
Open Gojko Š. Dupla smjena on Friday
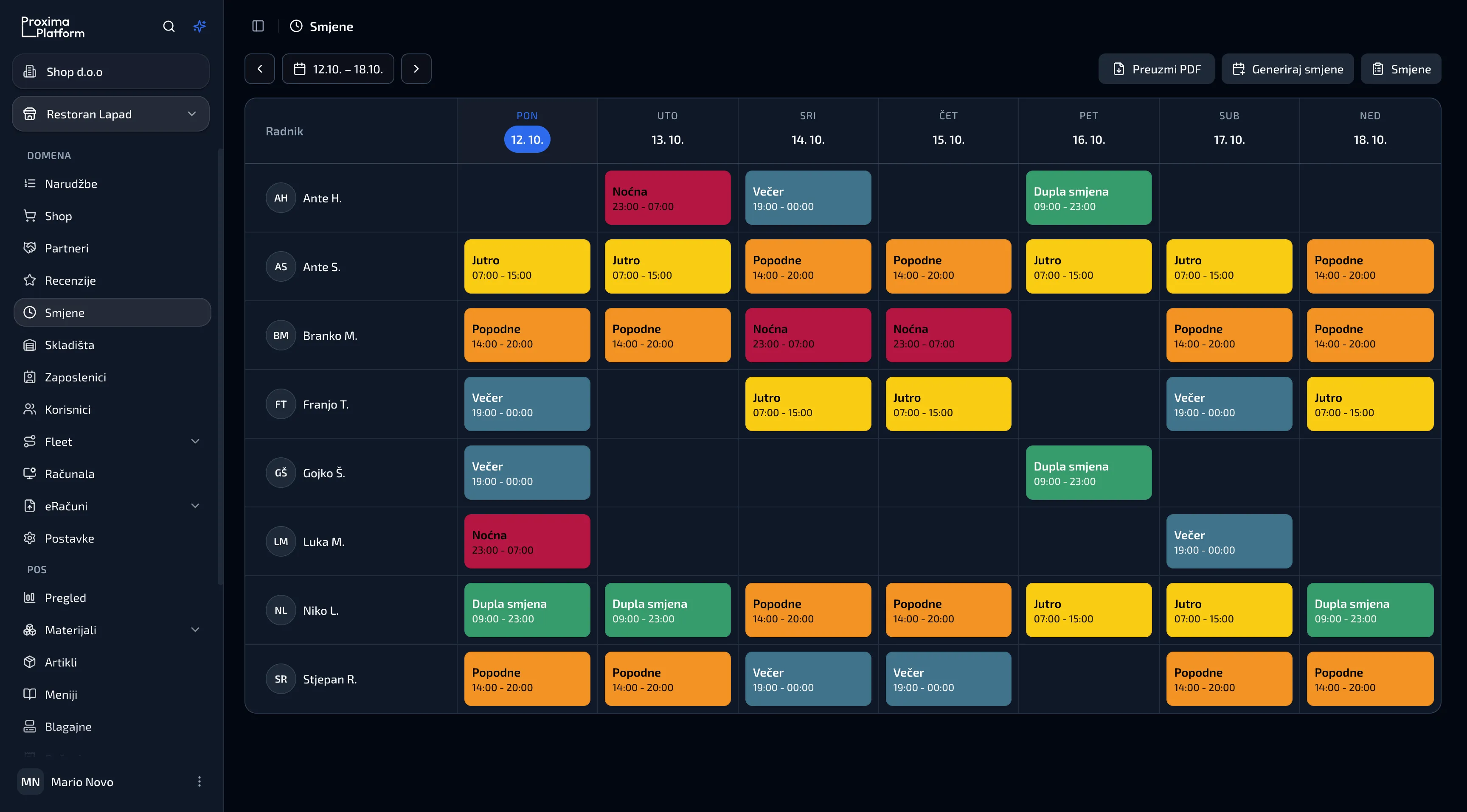pos(1088,473)
